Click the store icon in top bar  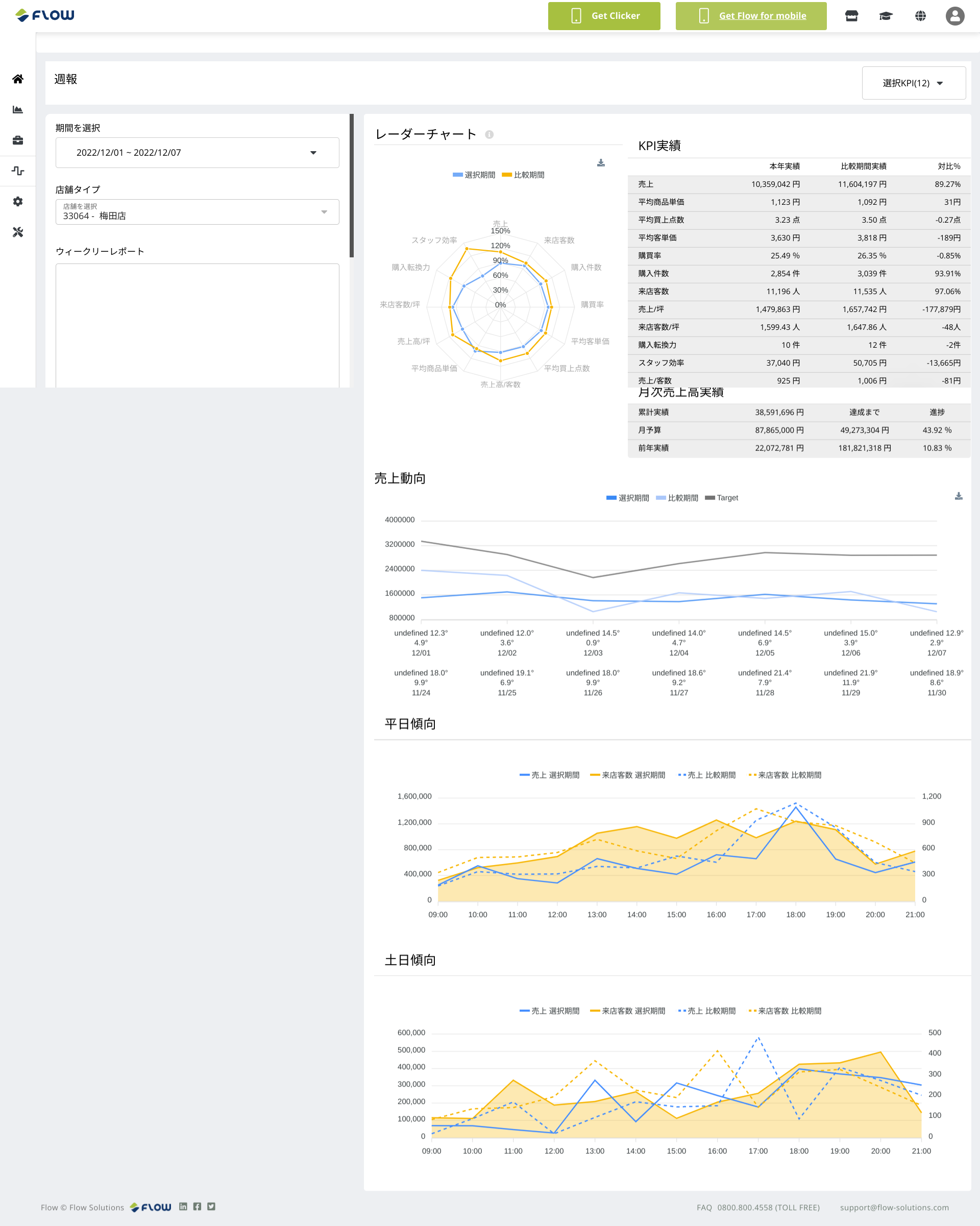851,16
